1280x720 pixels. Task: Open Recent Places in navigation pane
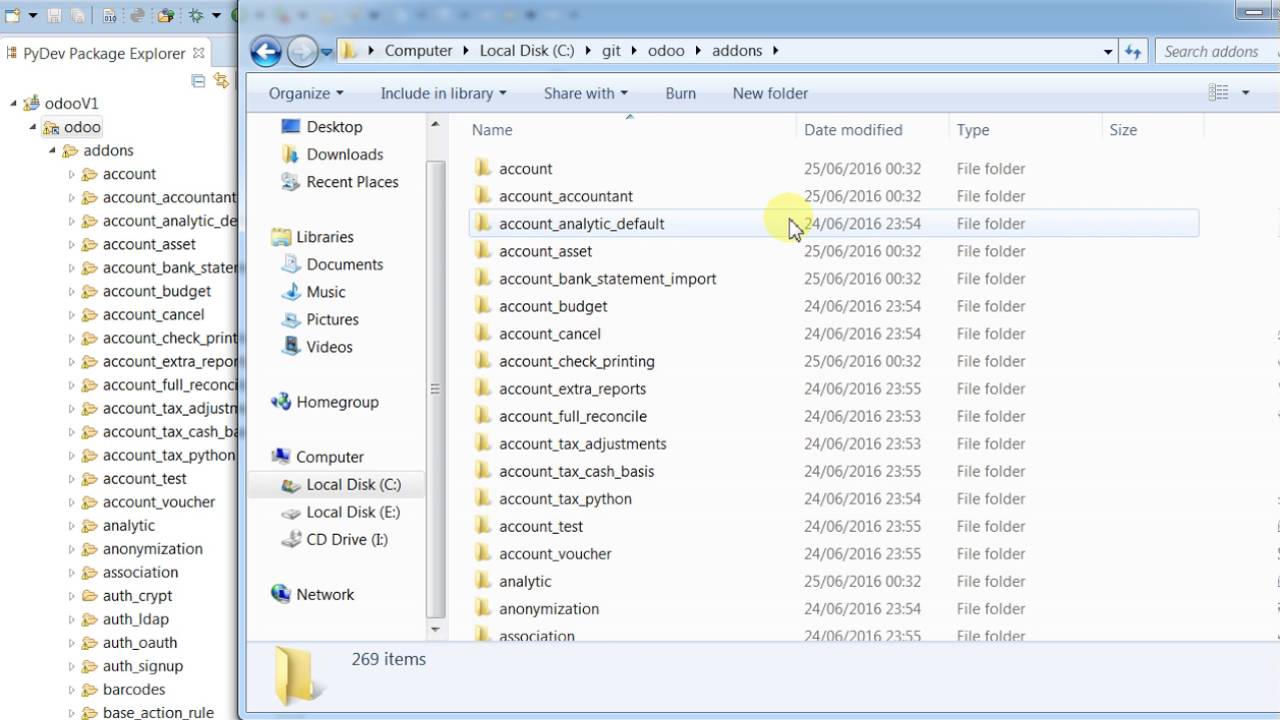340,182
